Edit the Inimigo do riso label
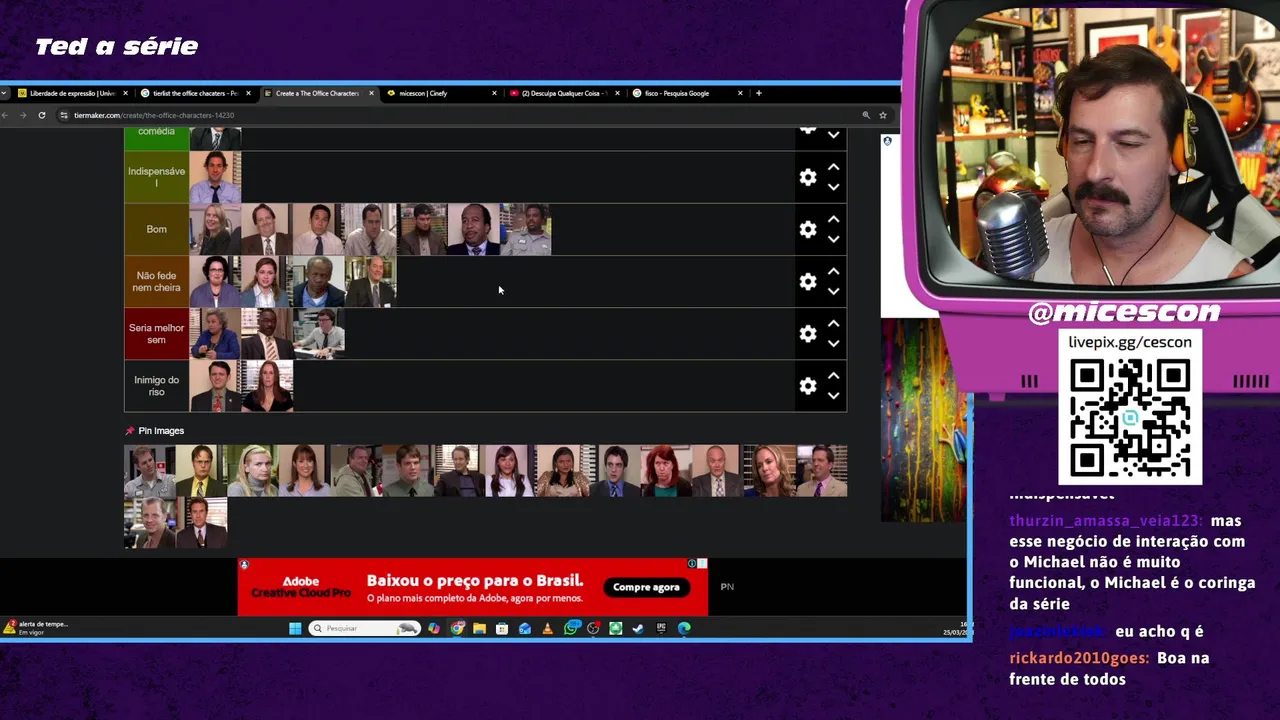 click(156, 385)
